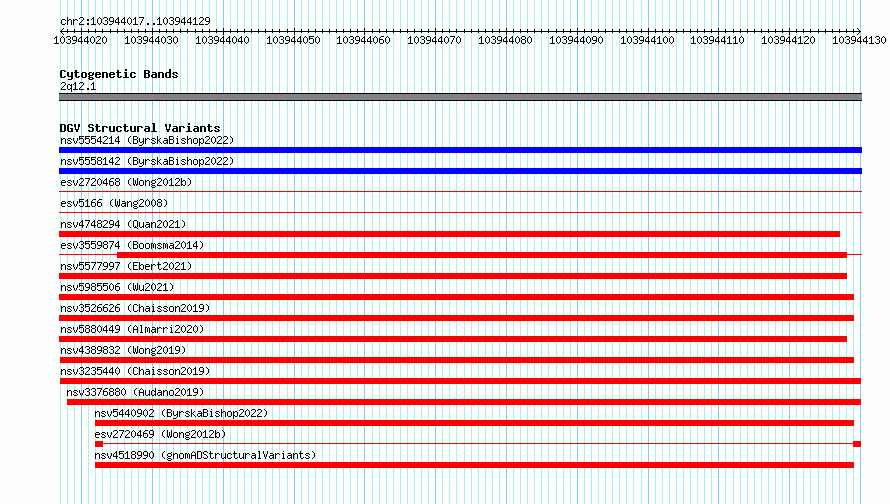Open the esv2720468 (Wong2012b) variant label
Viewport: 890px width, 504px height.
(126, 182)
